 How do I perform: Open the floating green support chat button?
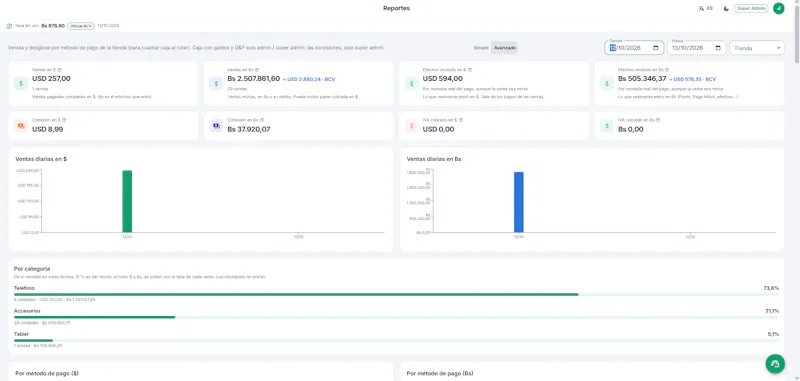775,364
